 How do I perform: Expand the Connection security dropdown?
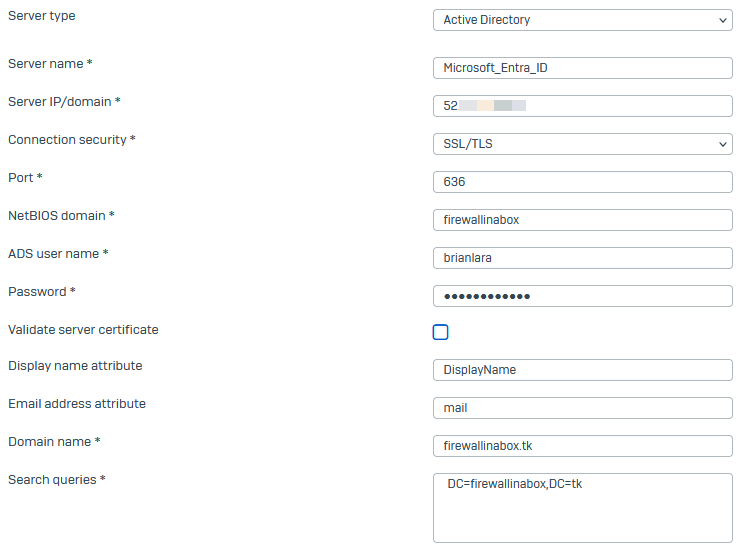[582, 144]
